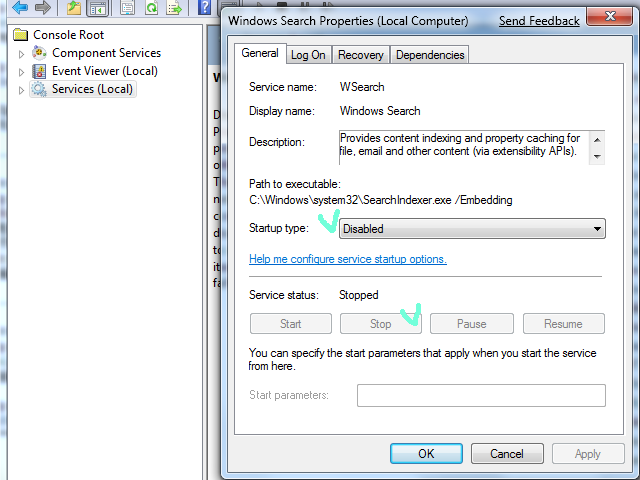Click the Stopped service status value
The image size is (640, 480).
pyautogui.click(x=359, y=295)
